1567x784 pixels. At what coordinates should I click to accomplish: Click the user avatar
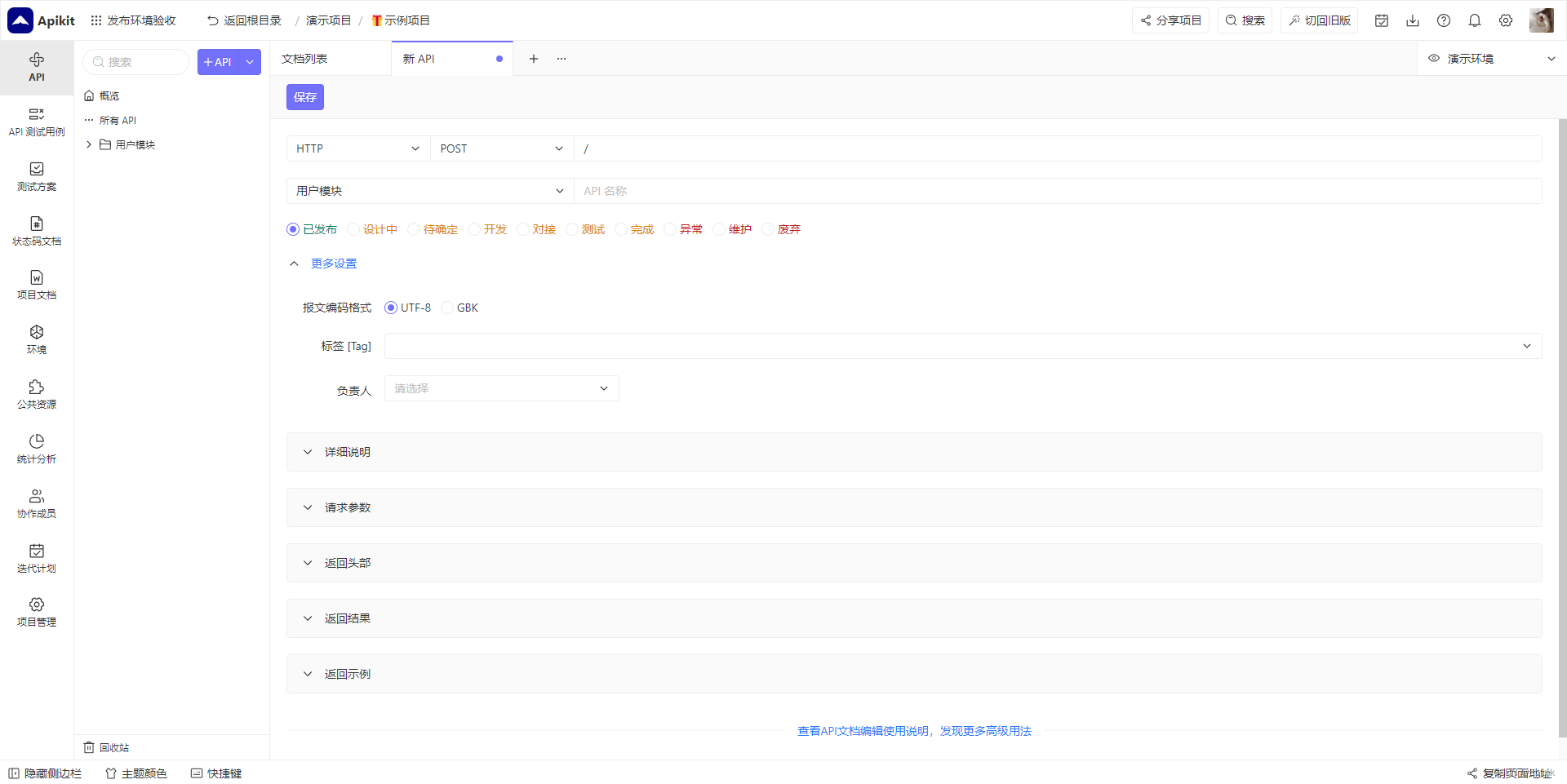coord(1542,20)
